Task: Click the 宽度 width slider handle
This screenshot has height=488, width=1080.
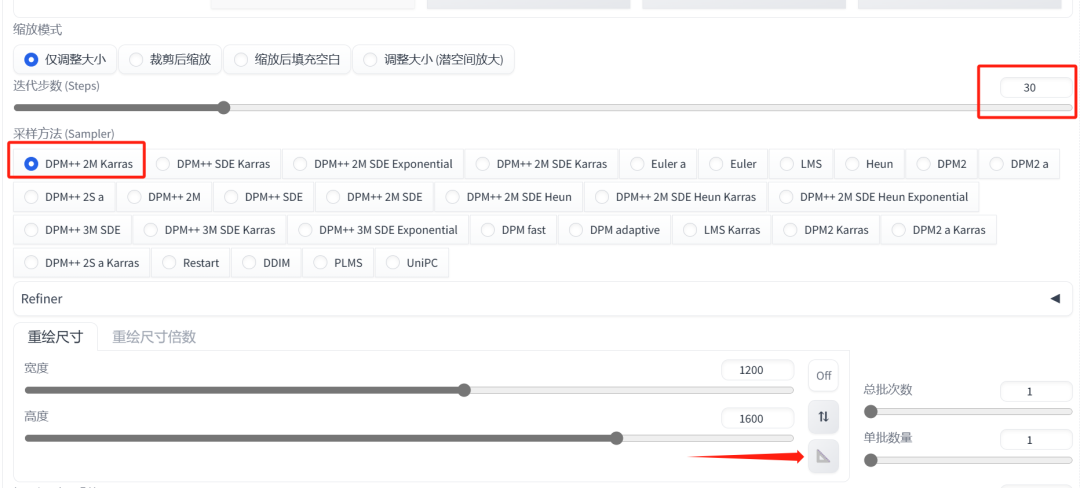Action: (x=464, y=390)
